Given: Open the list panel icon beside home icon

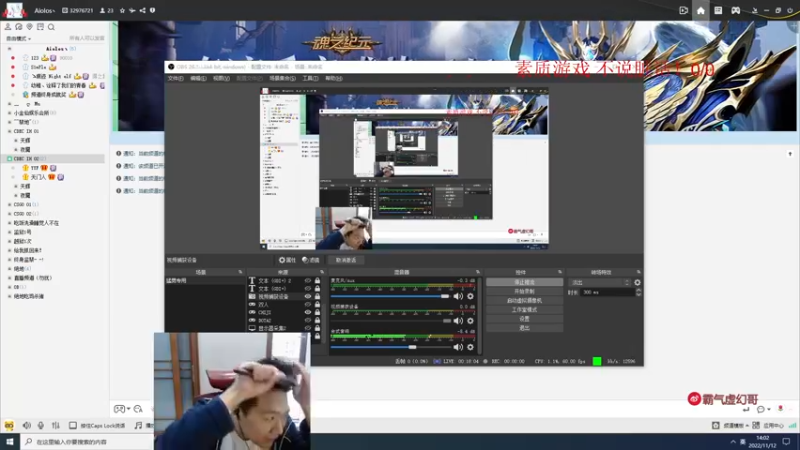Looking at the screenshot, I should [718, 10].
